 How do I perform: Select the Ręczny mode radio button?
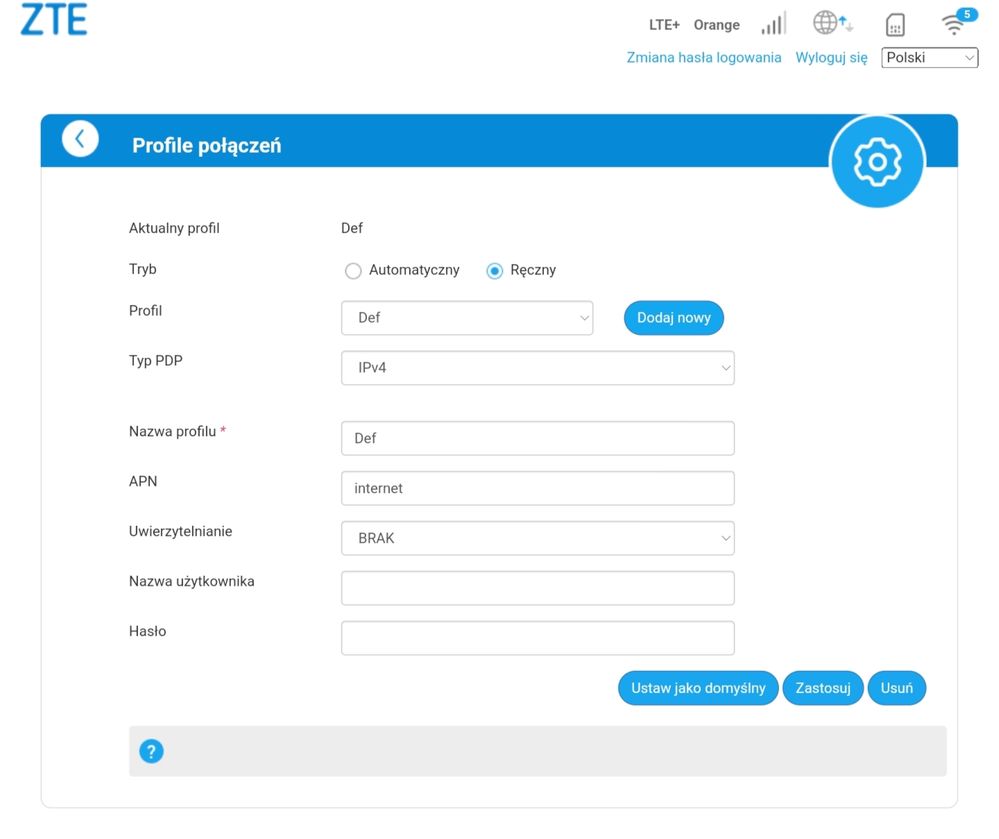pos(494,271)
